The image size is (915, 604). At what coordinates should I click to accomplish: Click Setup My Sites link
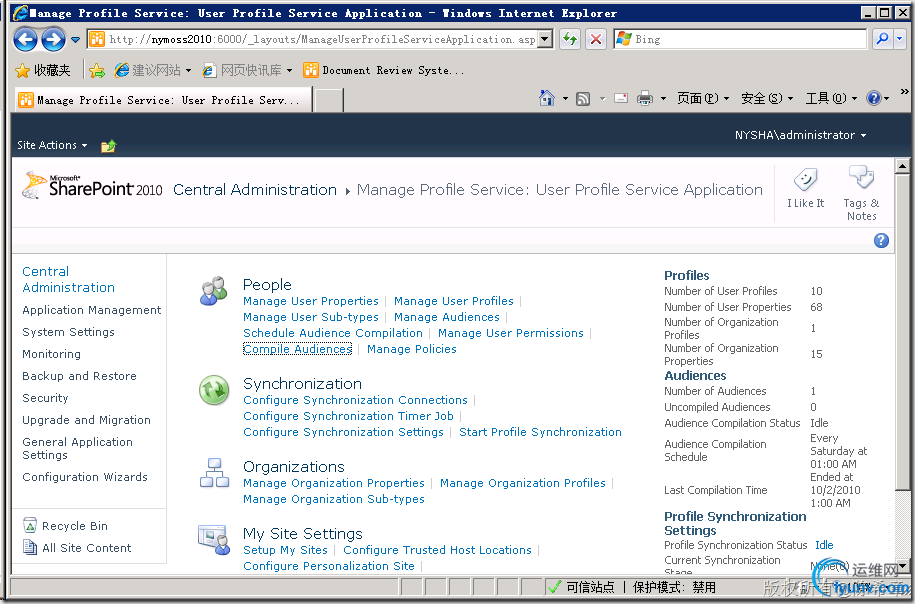coord(285,550)
